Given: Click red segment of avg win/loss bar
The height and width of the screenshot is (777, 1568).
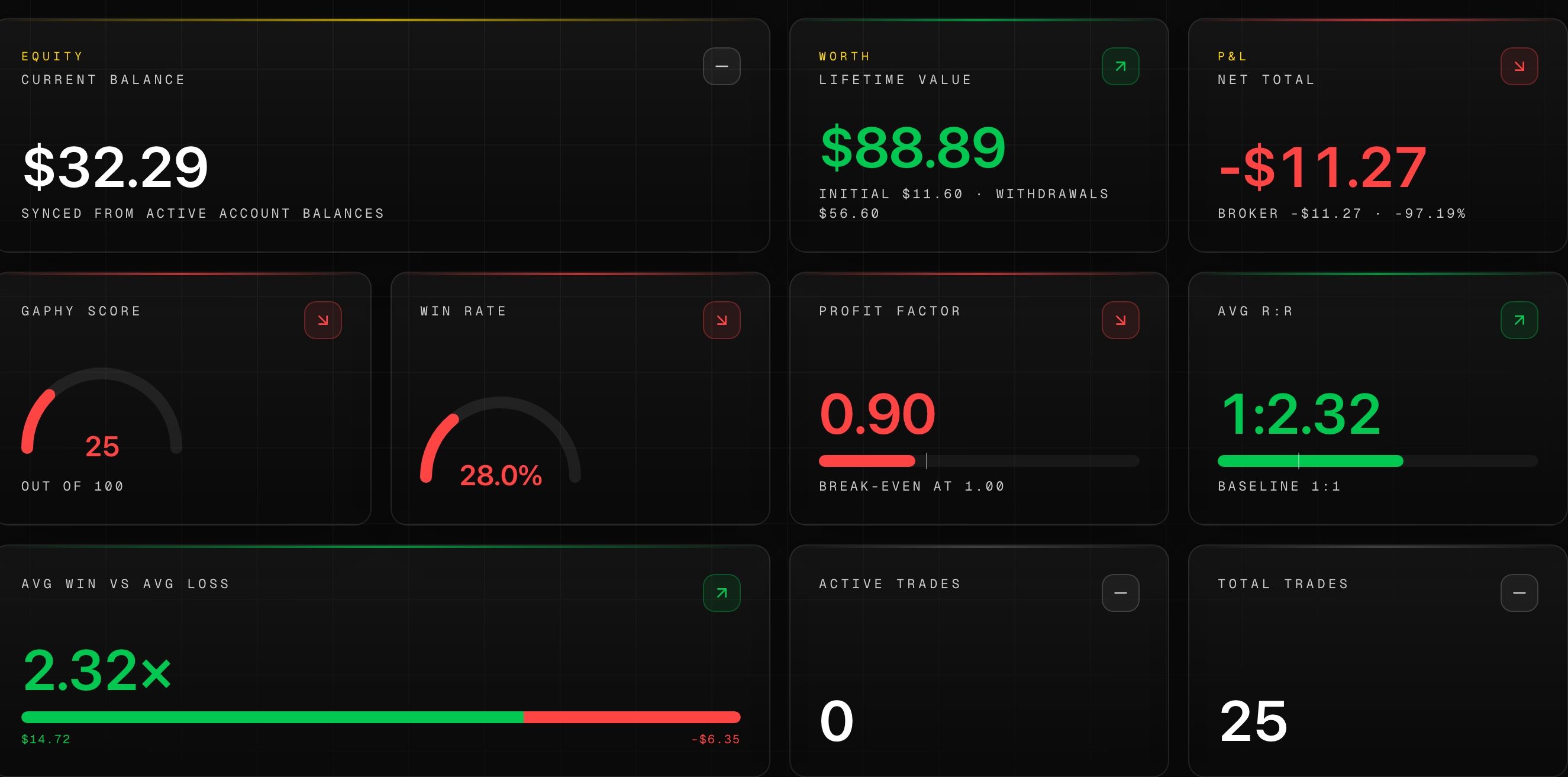Looking at the screenshot, I should point(632,717).
